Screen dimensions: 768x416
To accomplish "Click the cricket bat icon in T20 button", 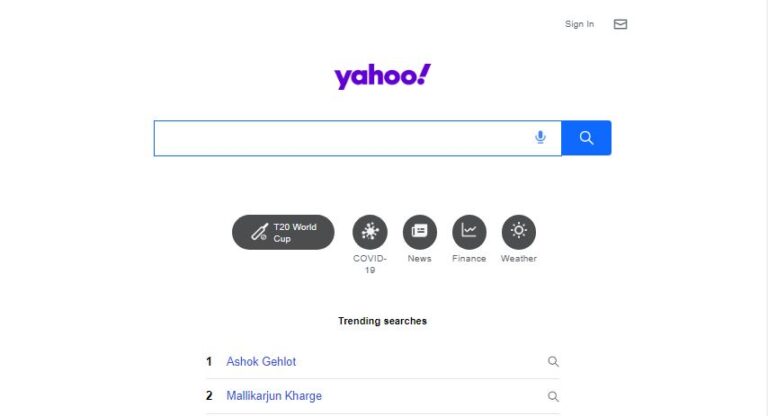I will coord(260,232).
